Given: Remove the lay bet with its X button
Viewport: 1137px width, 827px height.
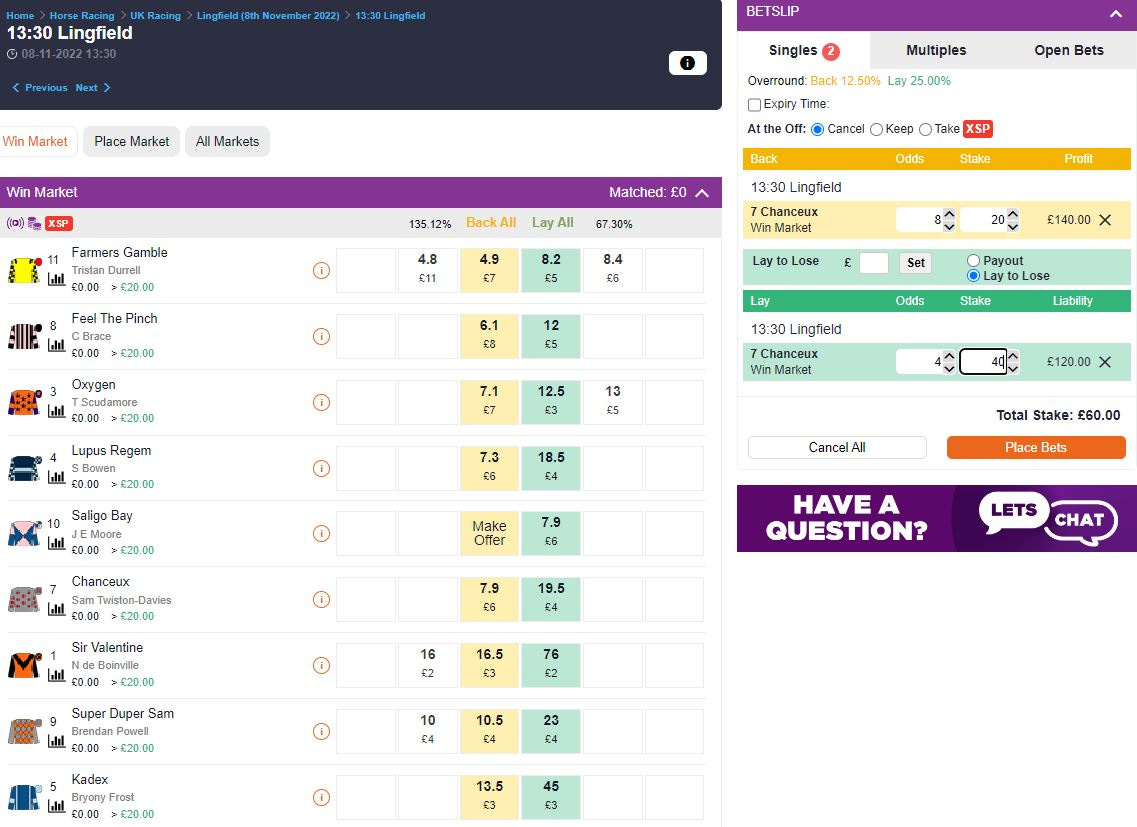Looking at the screenshot, I should (1105, 361).
